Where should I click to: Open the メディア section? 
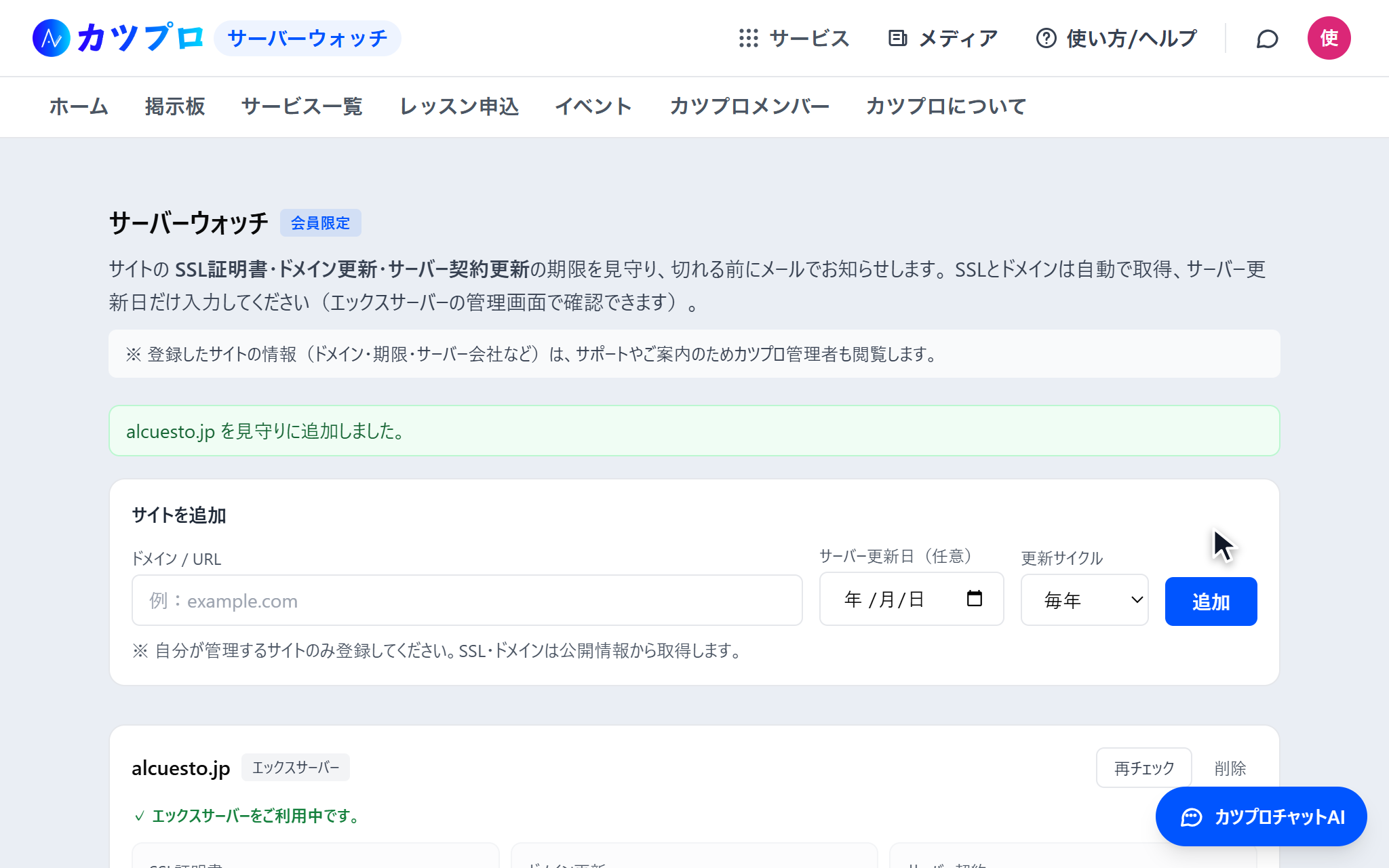point(943,38)
